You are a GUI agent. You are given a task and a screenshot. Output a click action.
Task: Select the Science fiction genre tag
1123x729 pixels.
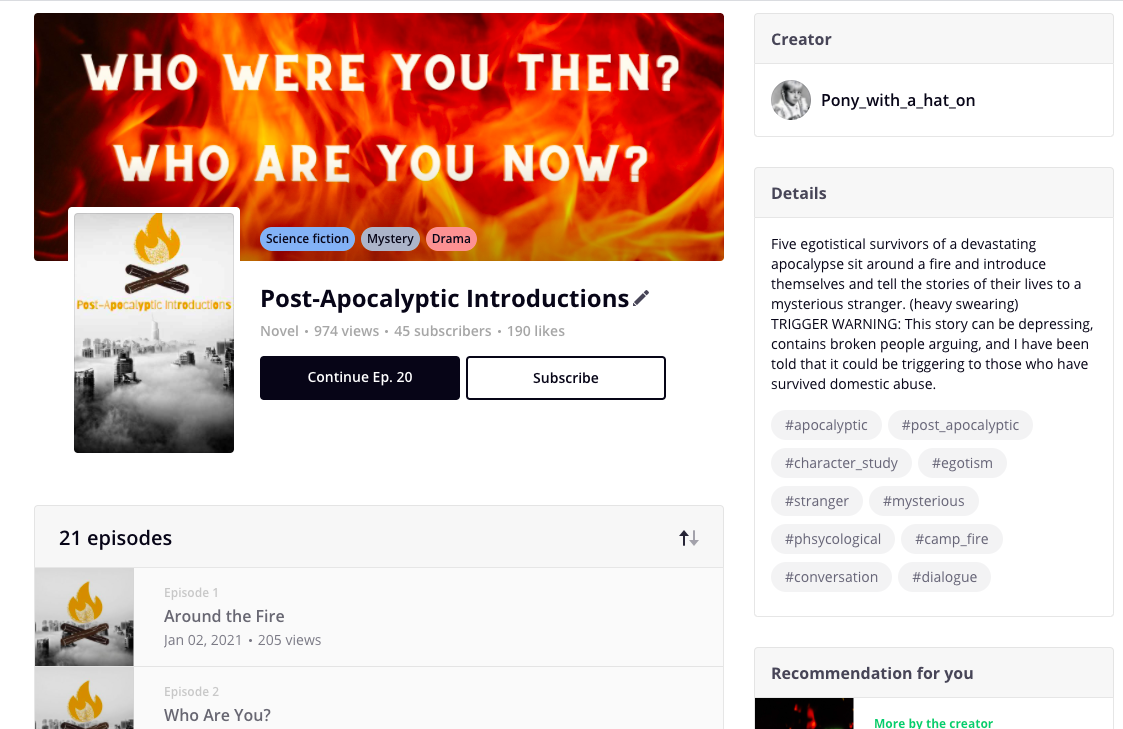(307, 239)
